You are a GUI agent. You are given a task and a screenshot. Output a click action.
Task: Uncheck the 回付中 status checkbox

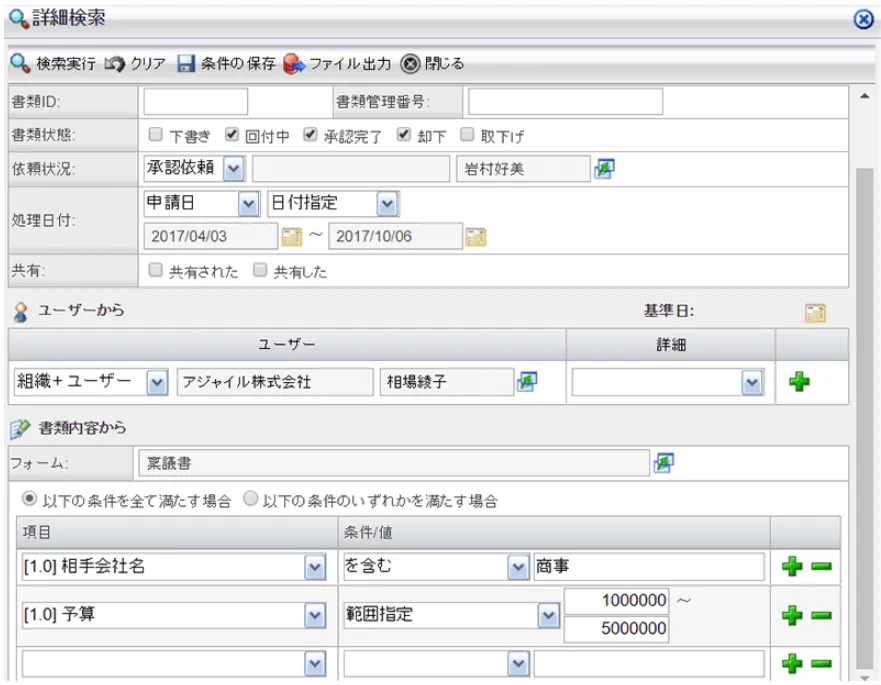pos(231,134)
